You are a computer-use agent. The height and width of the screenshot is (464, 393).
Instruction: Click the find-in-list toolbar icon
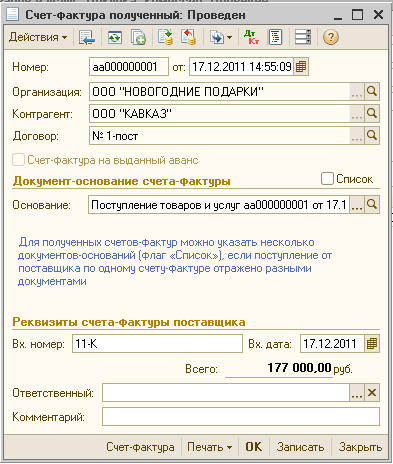(87, 37)
